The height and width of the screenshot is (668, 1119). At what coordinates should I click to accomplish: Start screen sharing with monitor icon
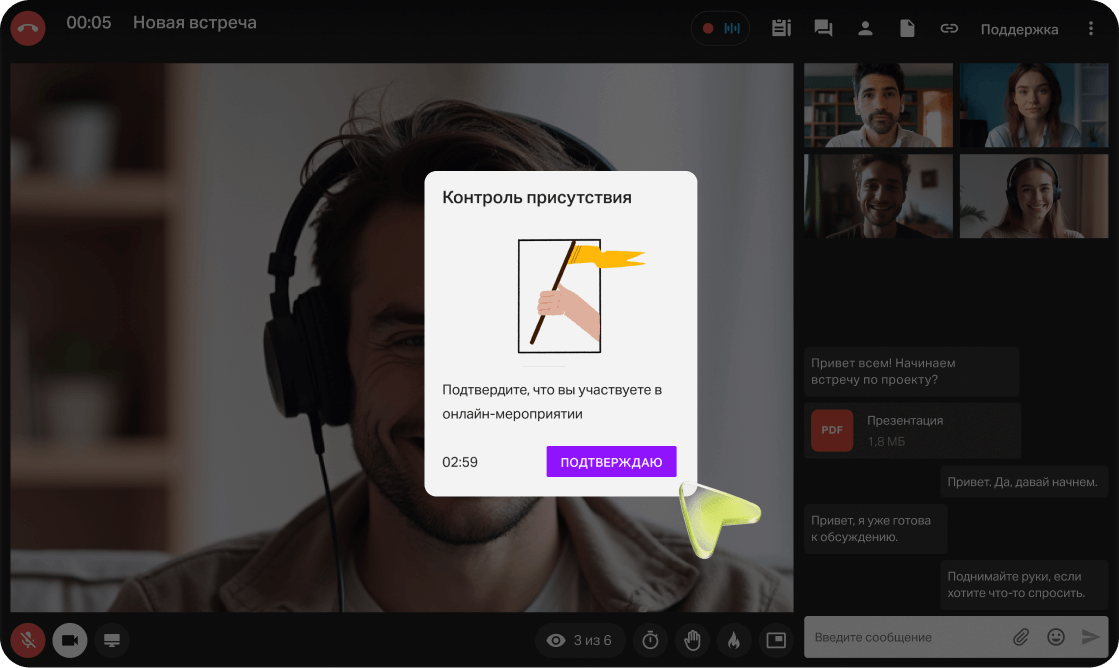(112, 640)
